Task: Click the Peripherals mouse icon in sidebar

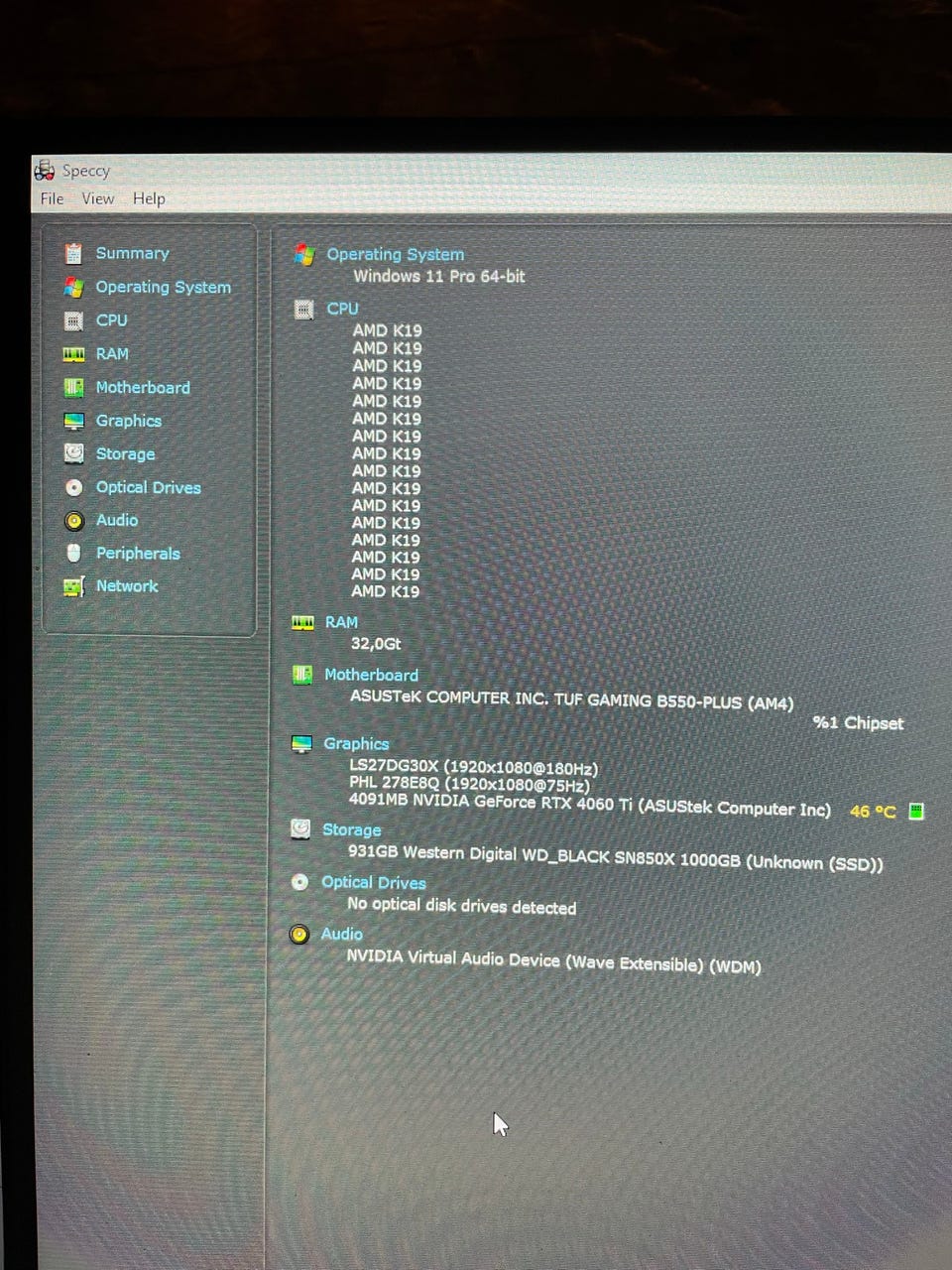Action: [x=73, y=553]
